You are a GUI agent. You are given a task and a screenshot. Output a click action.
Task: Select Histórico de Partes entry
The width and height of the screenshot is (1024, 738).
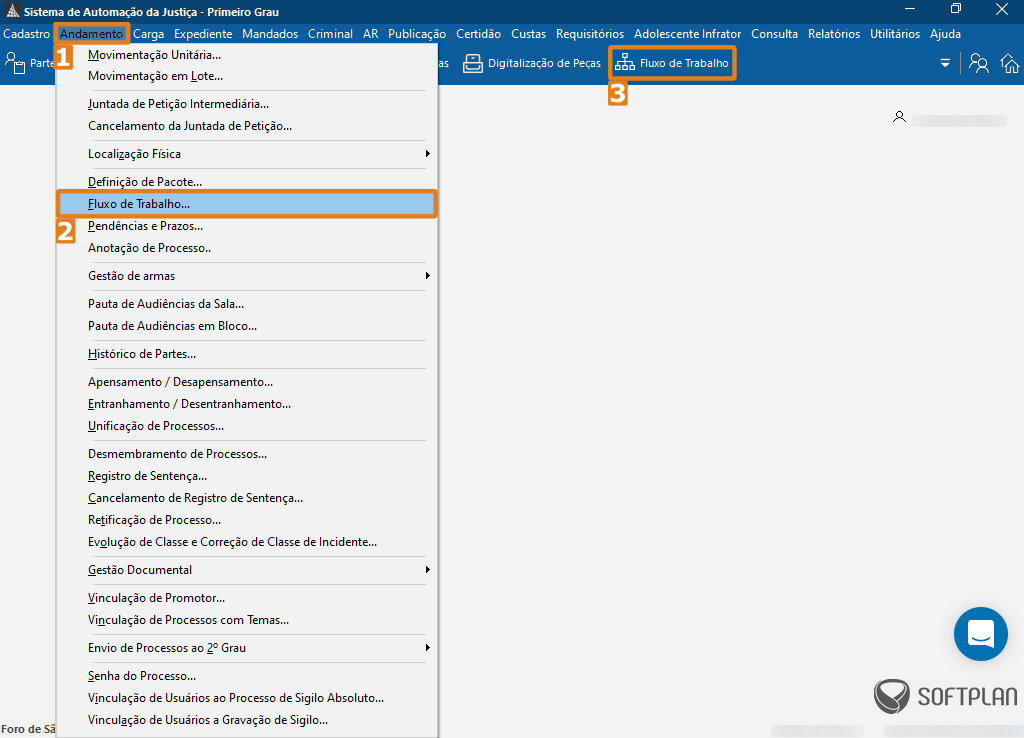(x=247, y=354)
